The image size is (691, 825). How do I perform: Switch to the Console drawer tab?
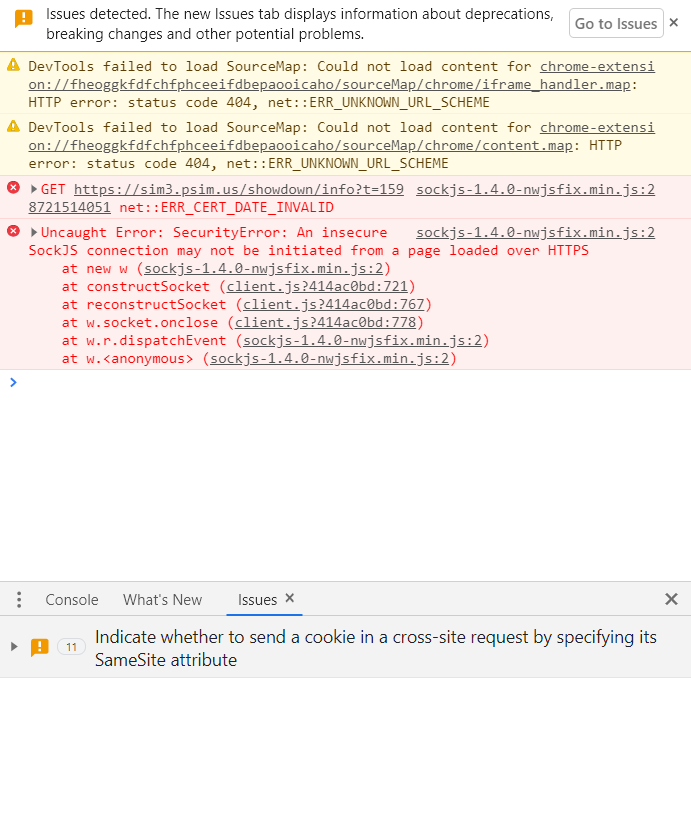pyautogui.click(x=72, y=599)
